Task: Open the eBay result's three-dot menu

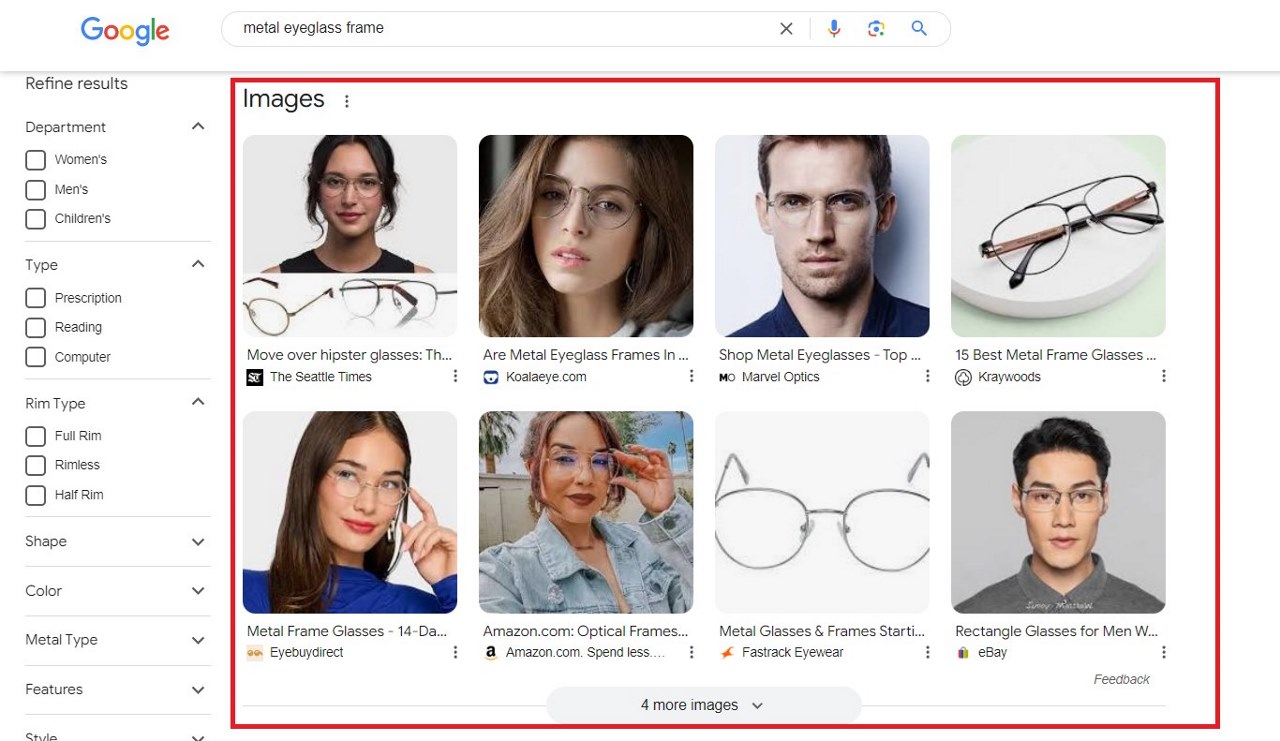Action: (1163, 652)
